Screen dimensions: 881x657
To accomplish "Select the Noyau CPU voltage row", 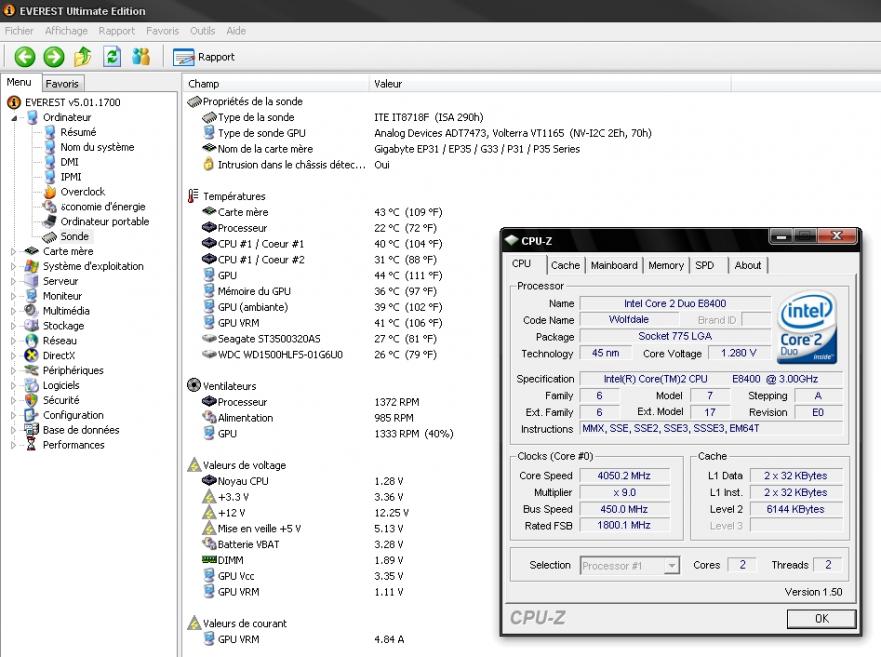I will point(303,481).
